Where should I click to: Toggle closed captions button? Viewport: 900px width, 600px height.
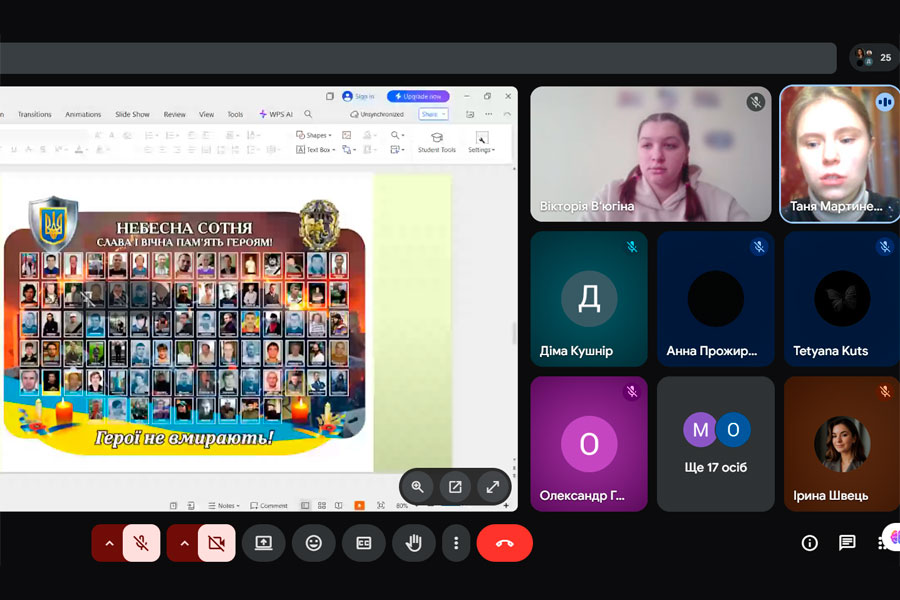coord(364,543)
